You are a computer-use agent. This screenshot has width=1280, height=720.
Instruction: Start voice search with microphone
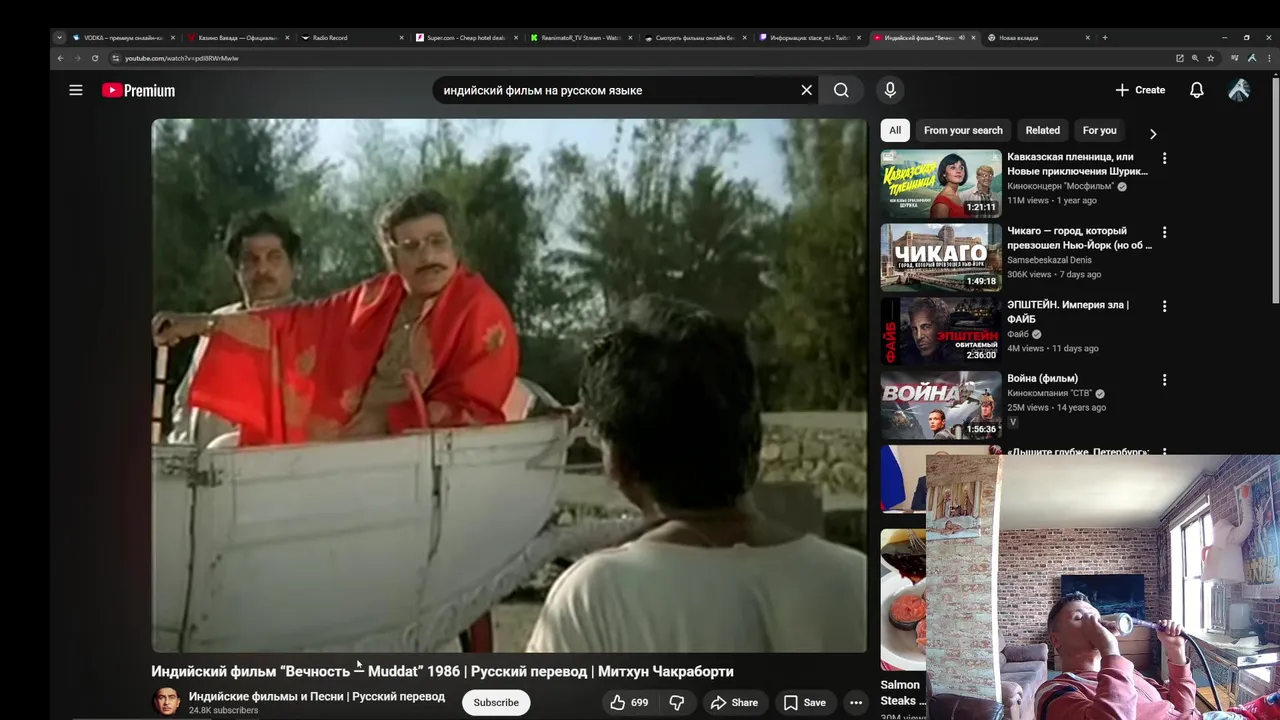890,90
